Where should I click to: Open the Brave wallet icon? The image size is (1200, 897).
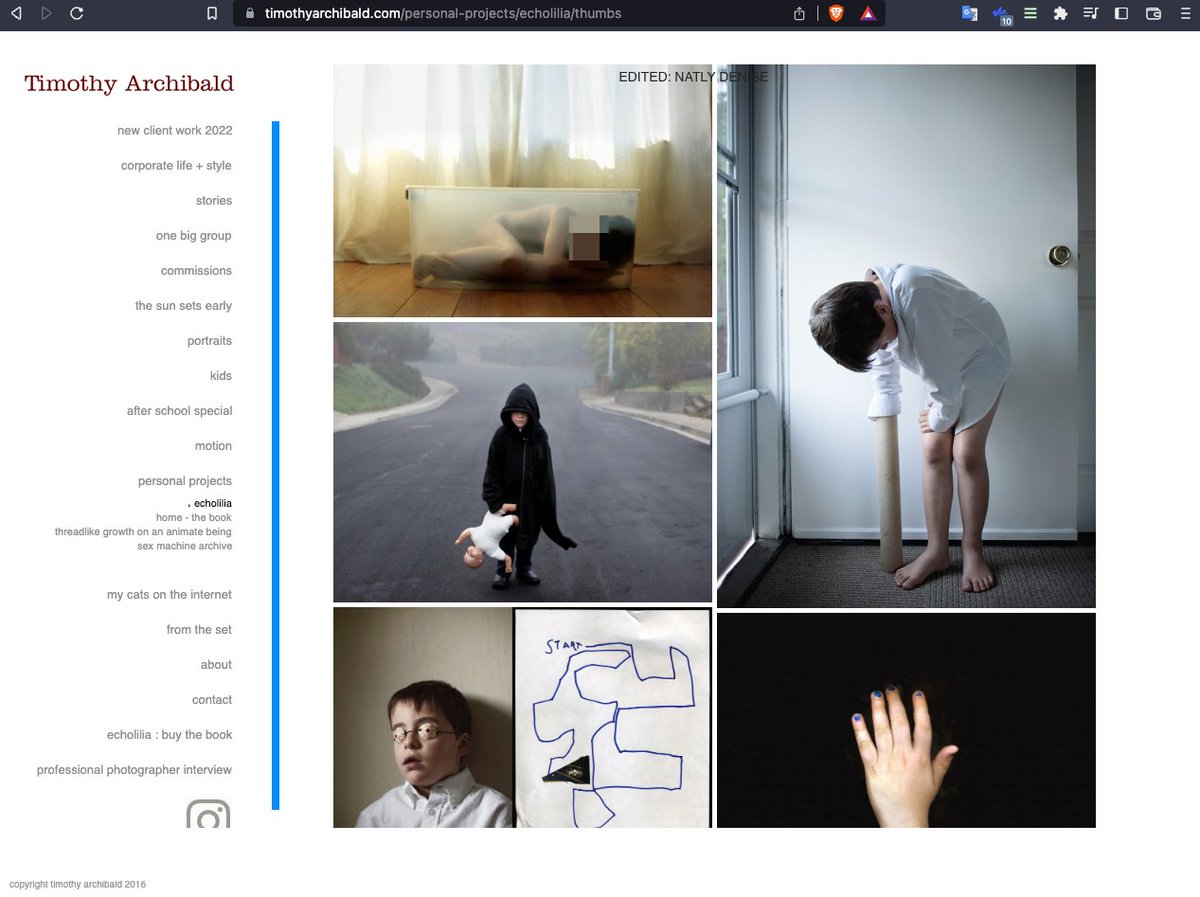click(x=1153, y=14)
